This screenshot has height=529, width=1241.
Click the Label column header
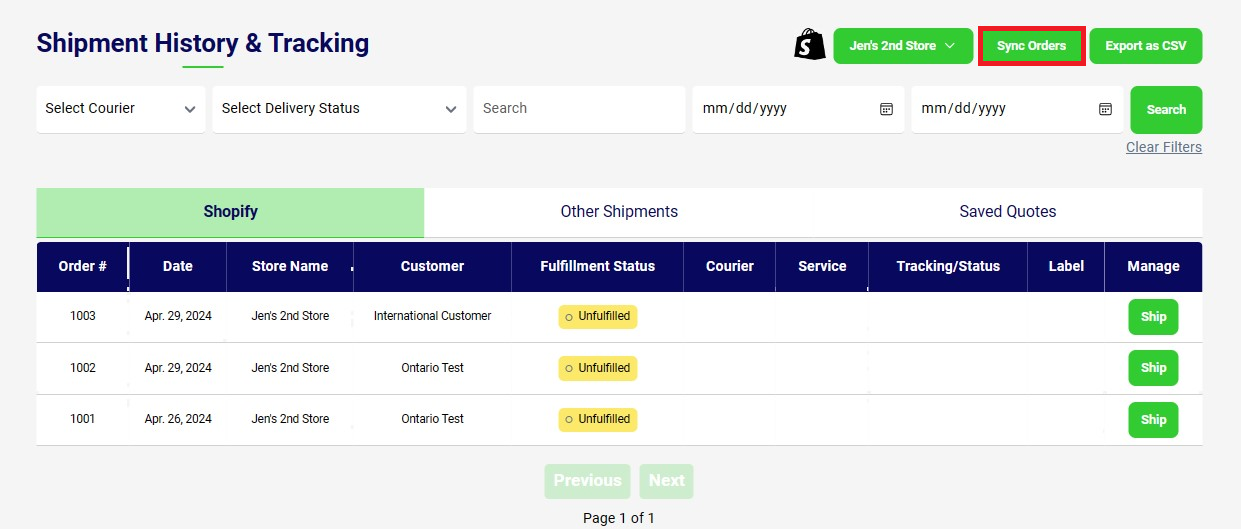click(1066, 266)
